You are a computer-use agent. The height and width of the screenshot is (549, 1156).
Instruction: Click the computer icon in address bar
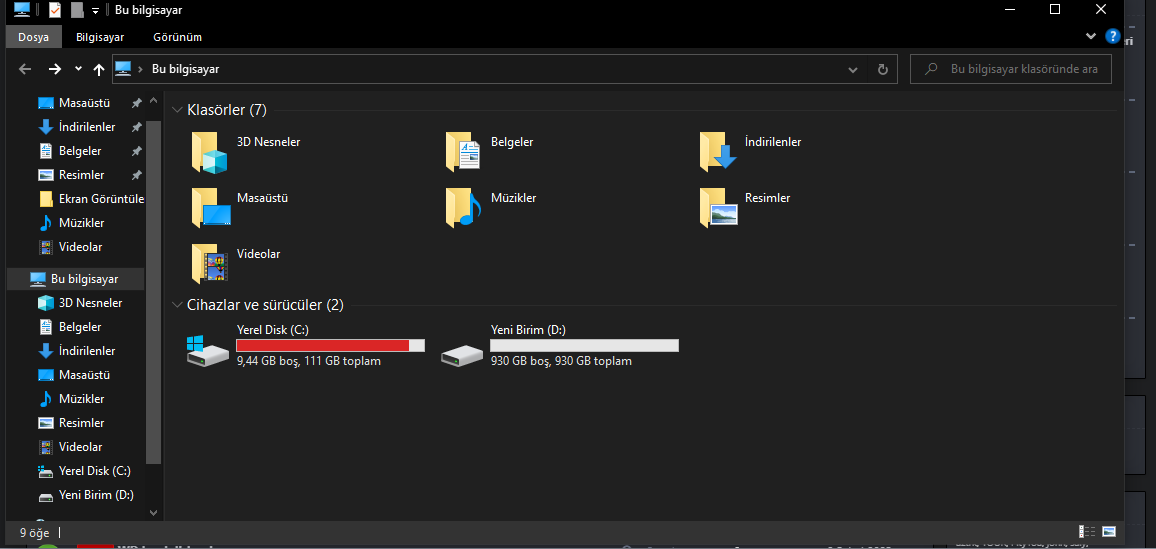(x=123, y=69)
